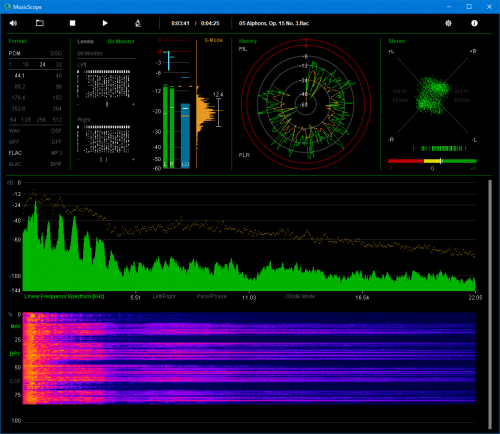Click the Left bit monitor grid
The width and height of the screenshot is (500, 434).
coord(104,84)
